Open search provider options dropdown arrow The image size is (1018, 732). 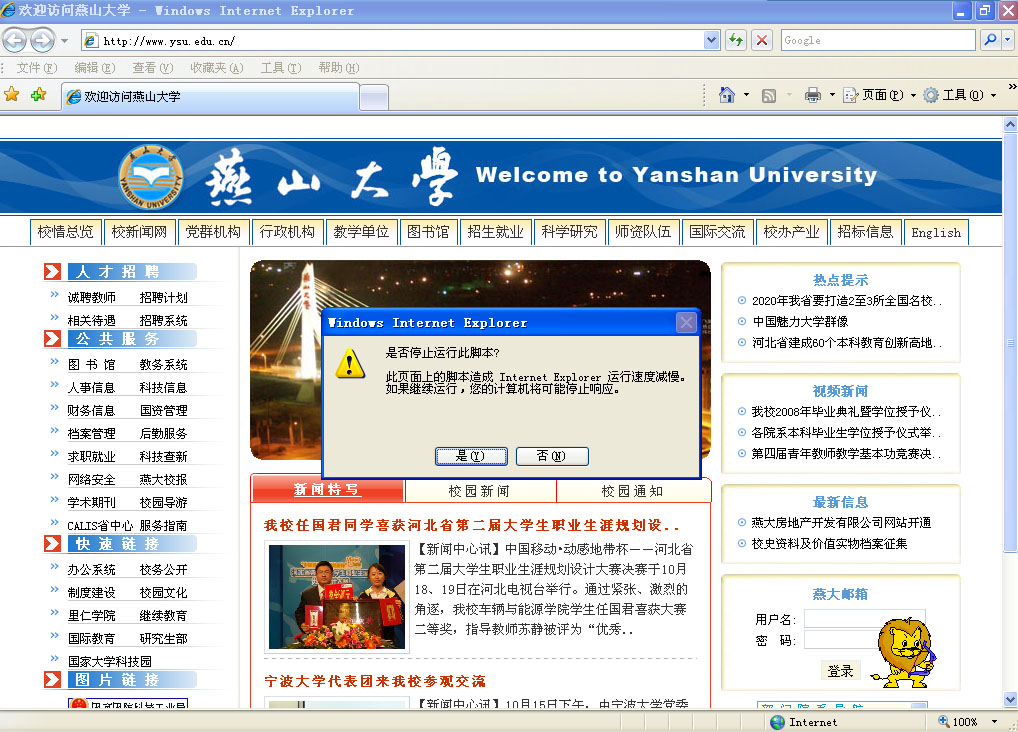point(1008,40)
